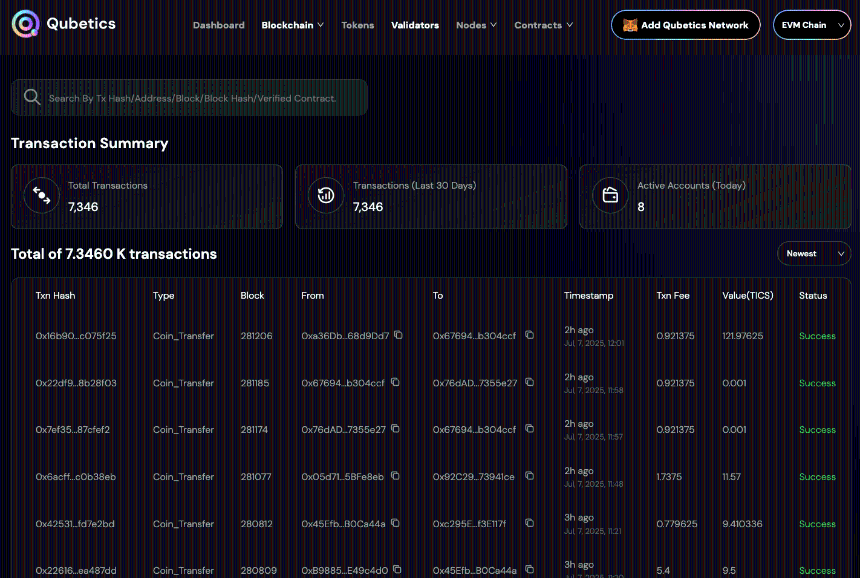Open transaction 0x42531...fd7e2bd
860x578 pixels.
coord(75,524)
